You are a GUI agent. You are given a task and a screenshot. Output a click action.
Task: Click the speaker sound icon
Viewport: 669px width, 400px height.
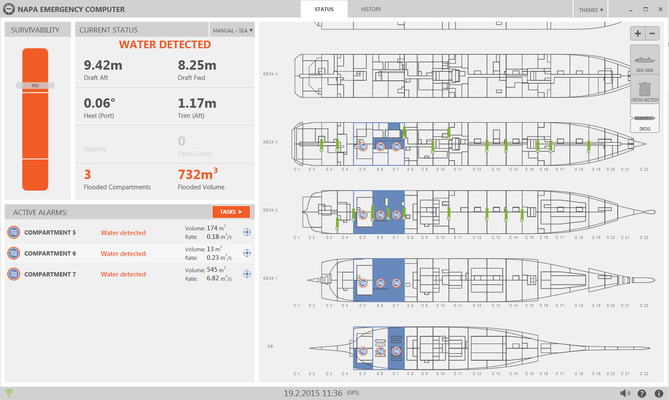coord(625,393)
